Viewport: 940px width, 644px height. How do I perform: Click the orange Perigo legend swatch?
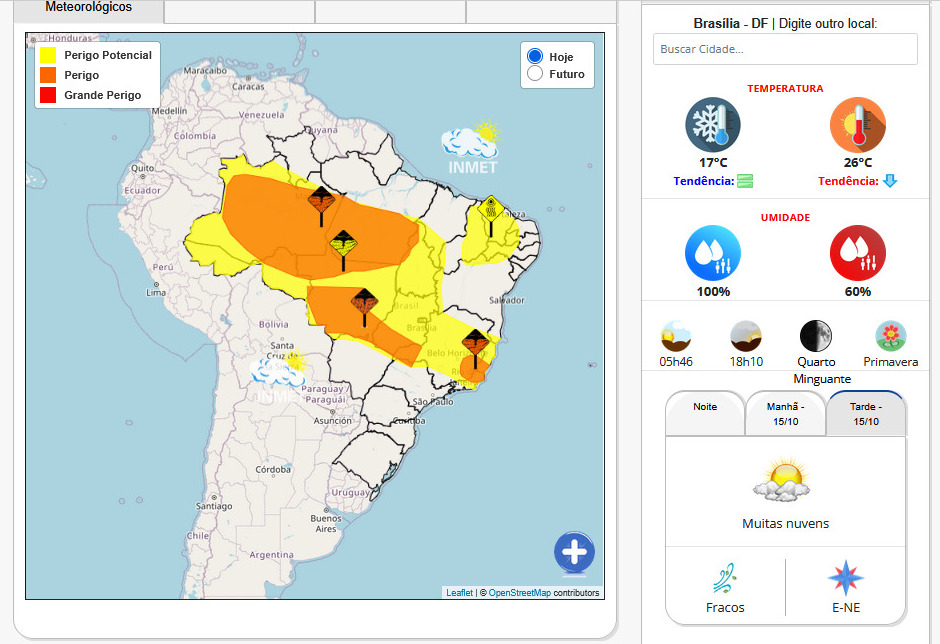48,75
